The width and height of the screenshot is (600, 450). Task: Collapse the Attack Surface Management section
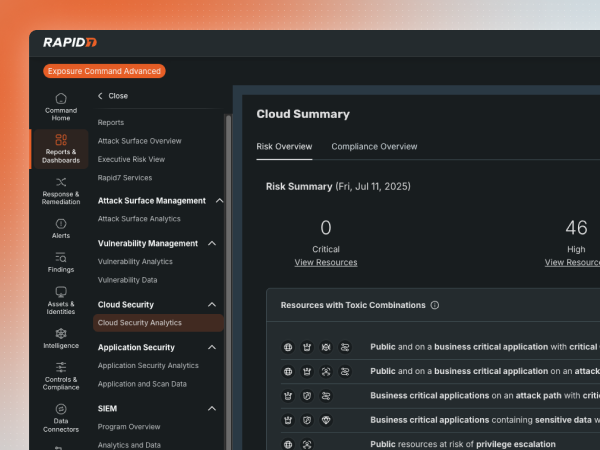(x=219, y=201)
